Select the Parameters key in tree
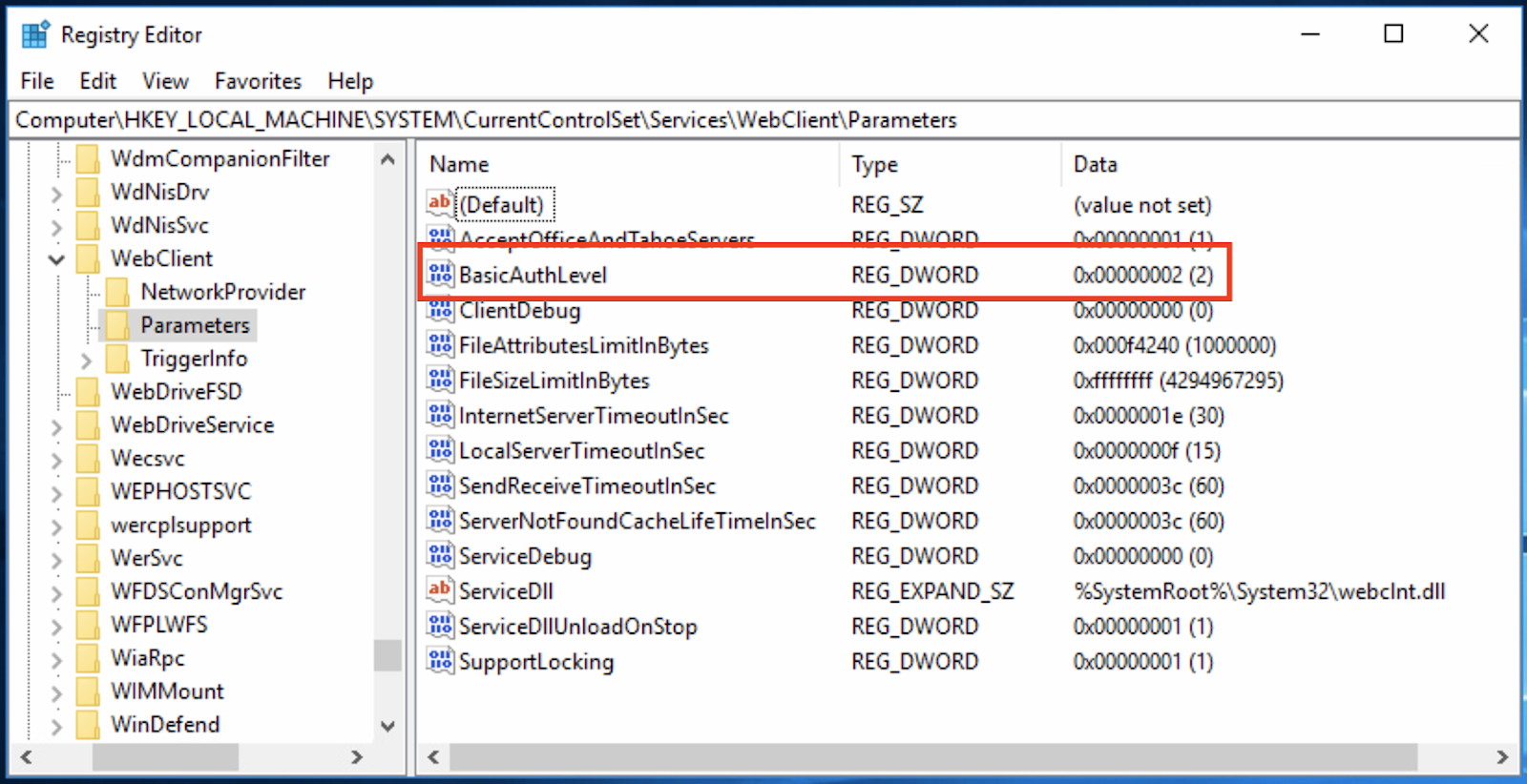This screenshot has width=1527, height=784. tap(195, 325)
